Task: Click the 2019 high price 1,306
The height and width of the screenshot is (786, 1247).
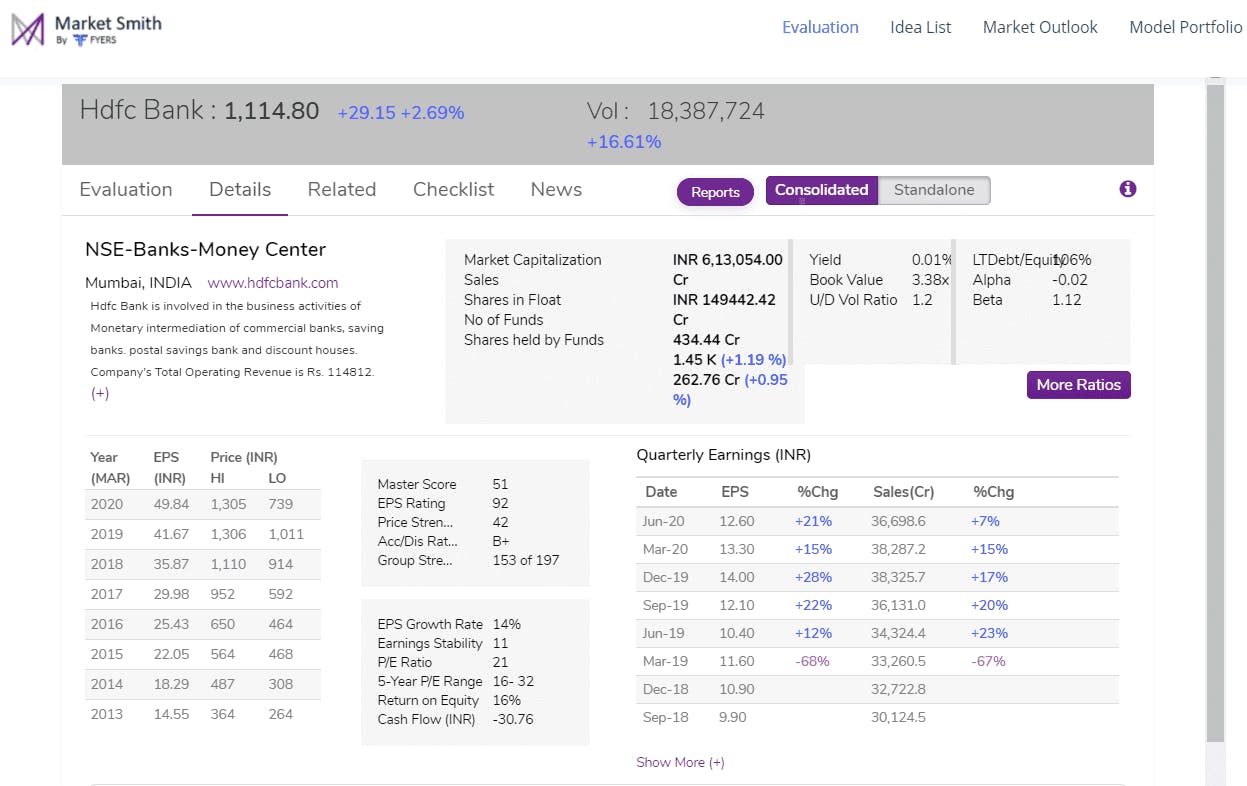Action: click(228, 534)
